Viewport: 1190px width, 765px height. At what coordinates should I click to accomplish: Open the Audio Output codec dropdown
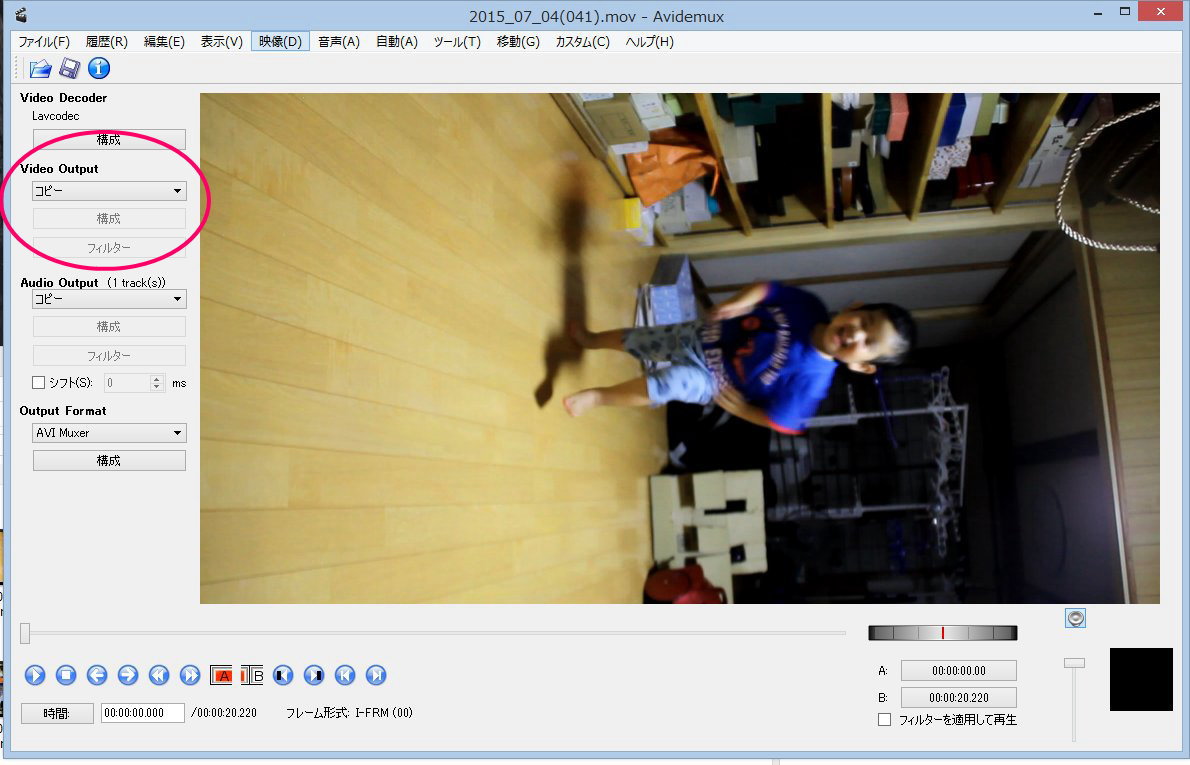click(109, 299)
